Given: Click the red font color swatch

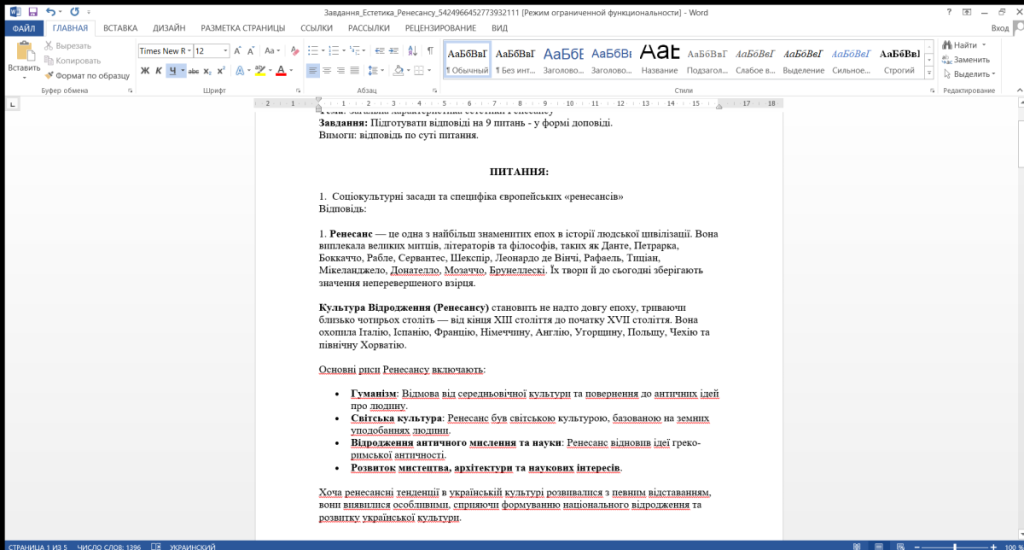Looking at the screenshot, I should (280, 70).
